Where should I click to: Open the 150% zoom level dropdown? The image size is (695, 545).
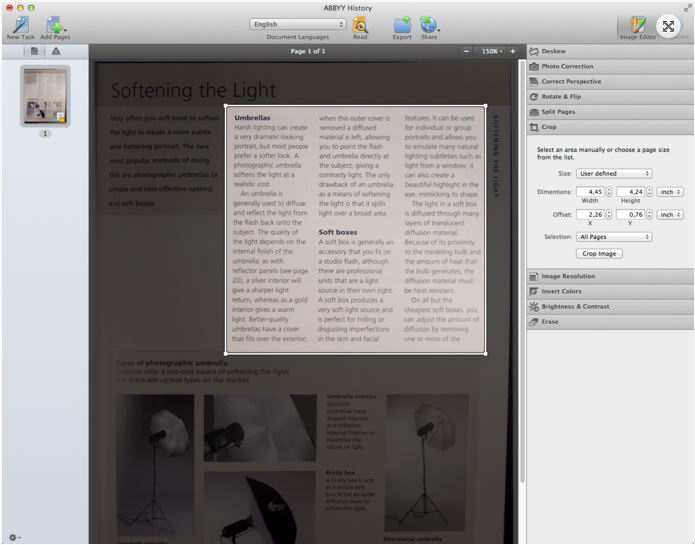492,51
